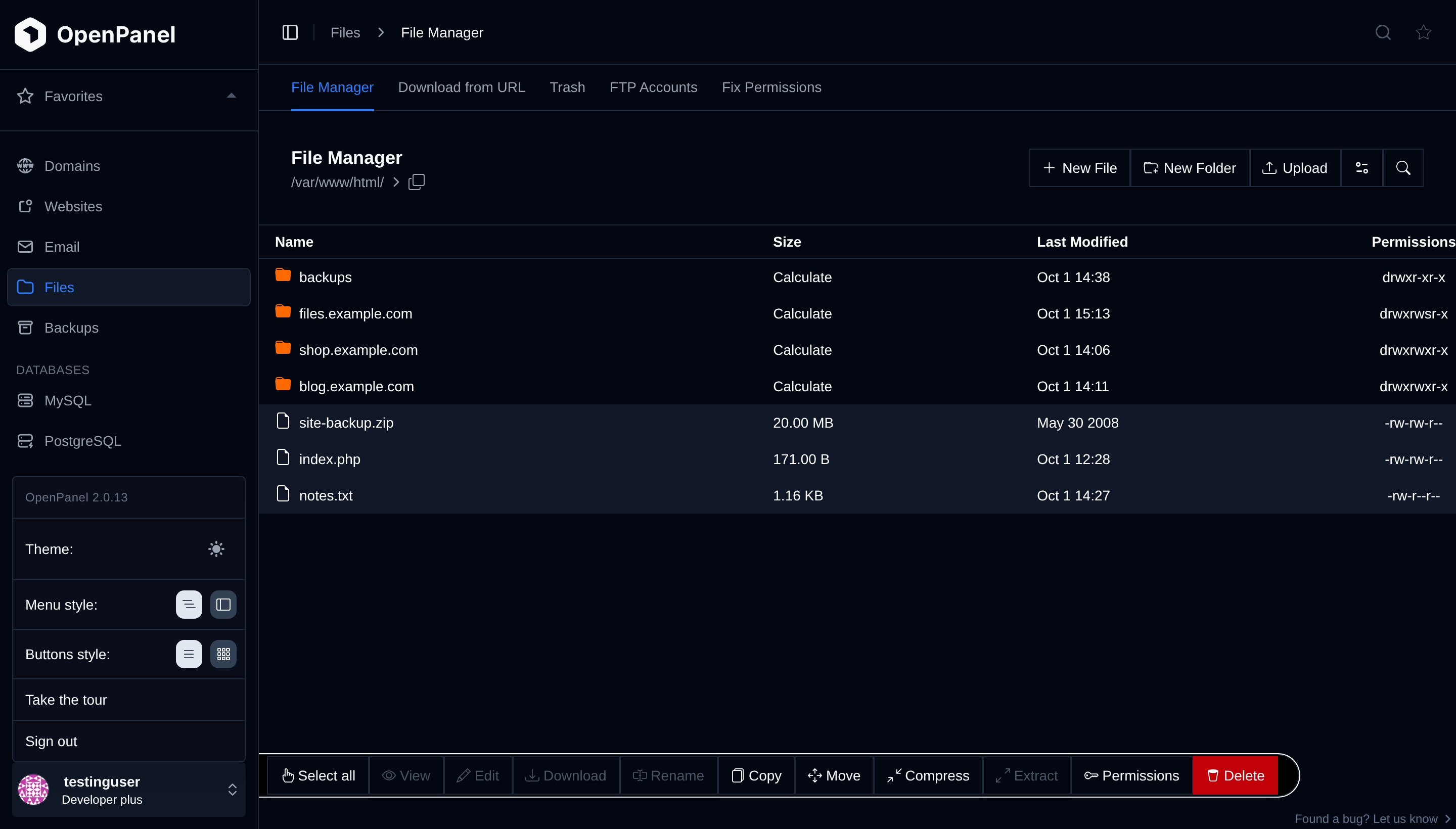Open the PostgreSQL databases page
The height and width of the screenshot is (829, 1456).
[x=129, y=441]
